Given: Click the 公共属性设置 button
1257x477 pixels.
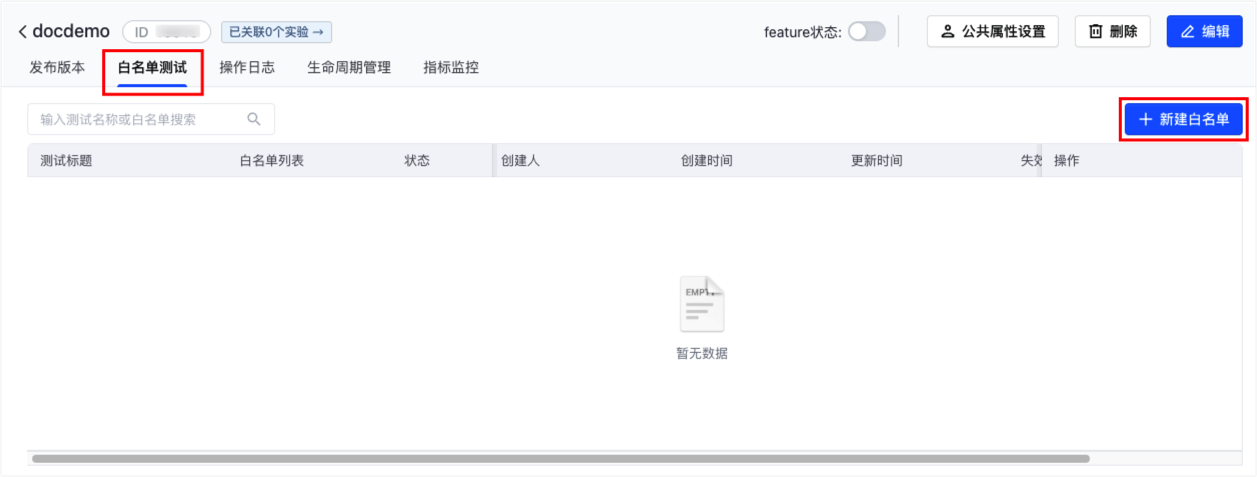Looking at the screenshot, I should (992, 31).
